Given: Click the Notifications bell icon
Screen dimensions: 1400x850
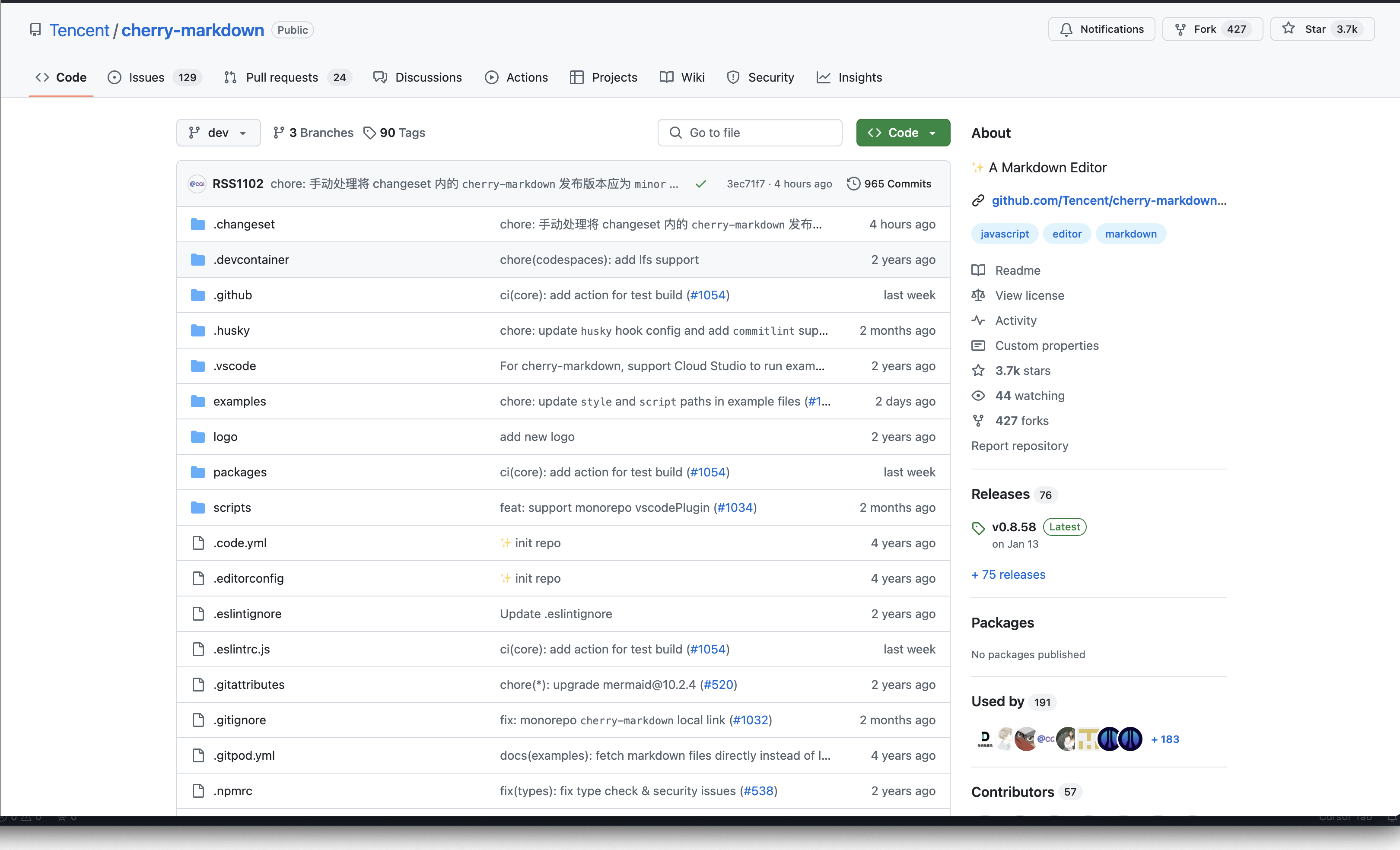Looking at the screenshot, I should (1066, 29).
